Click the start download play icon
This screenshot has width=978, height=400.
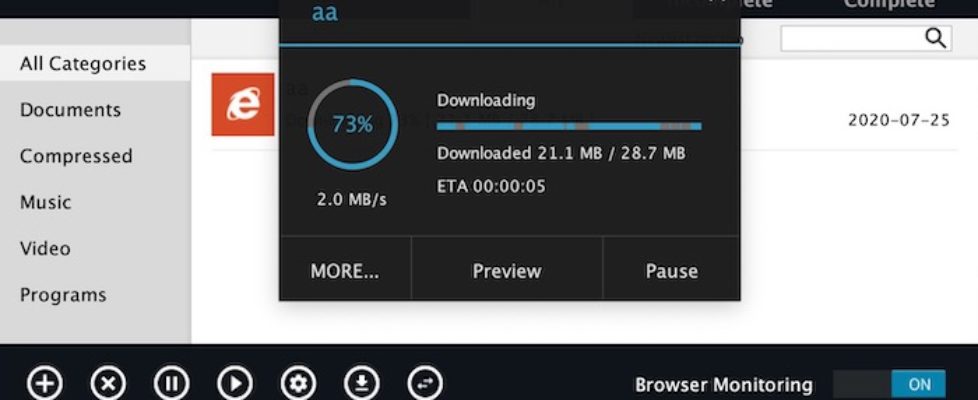[235, 383]
